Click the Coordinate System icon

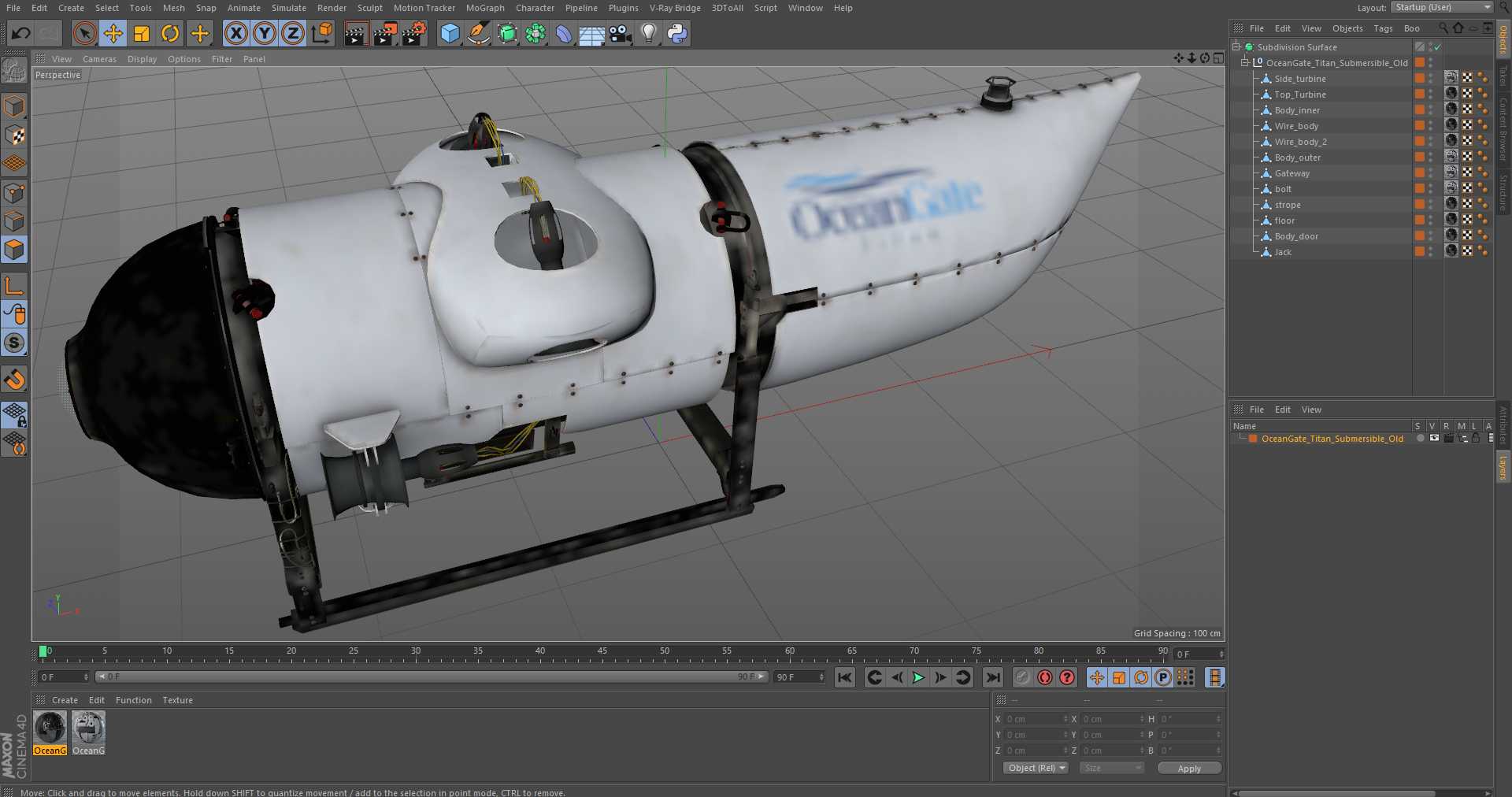click(322, 33)
